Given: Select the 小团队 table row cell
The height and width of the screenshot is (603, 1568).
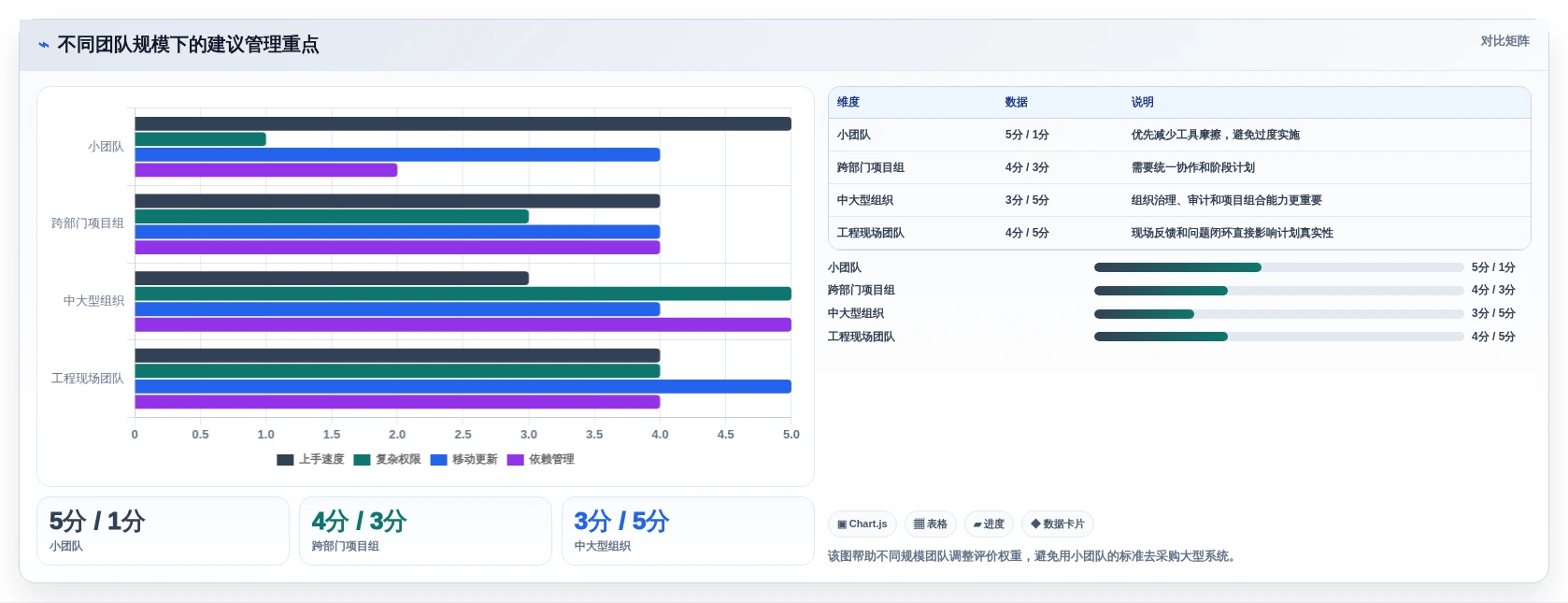Looking at the screenshot, I should point(854,135).
